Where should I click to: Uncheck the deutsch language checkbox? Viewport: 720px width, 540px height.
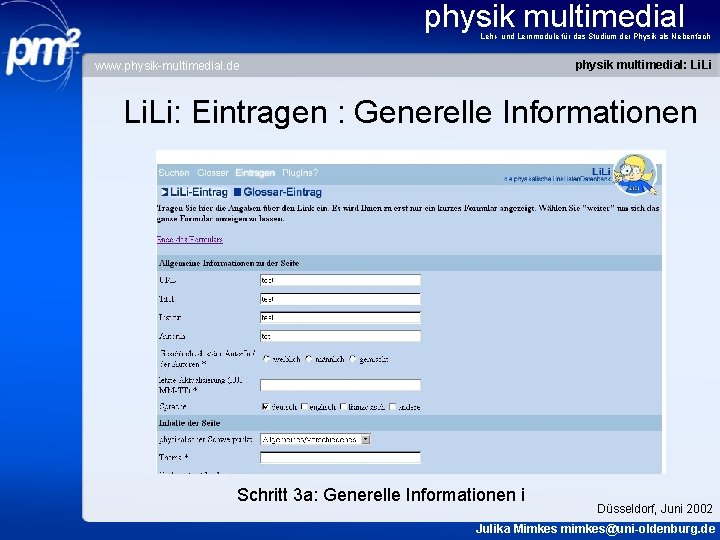(265, 406)
